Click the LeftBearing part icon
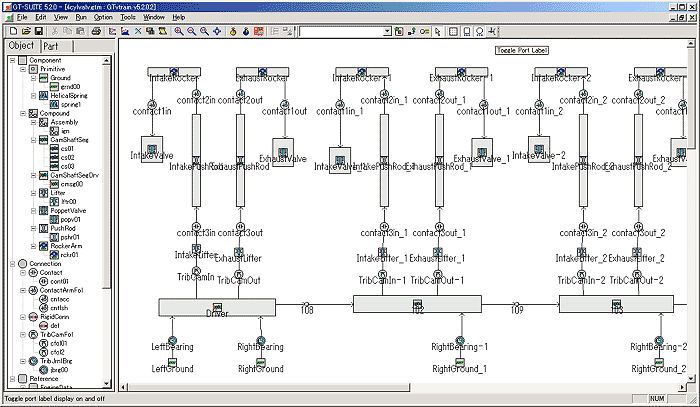Image resolution: width=700 pixels, height=407 pixels. [172, 341]
